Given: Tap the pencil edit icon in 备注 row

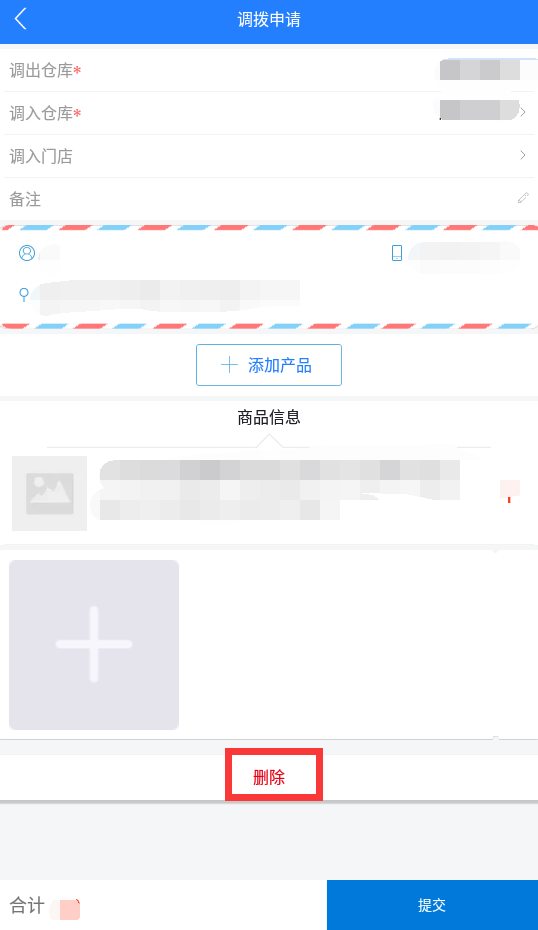Looking at the screenshot, I should point(523,198).
